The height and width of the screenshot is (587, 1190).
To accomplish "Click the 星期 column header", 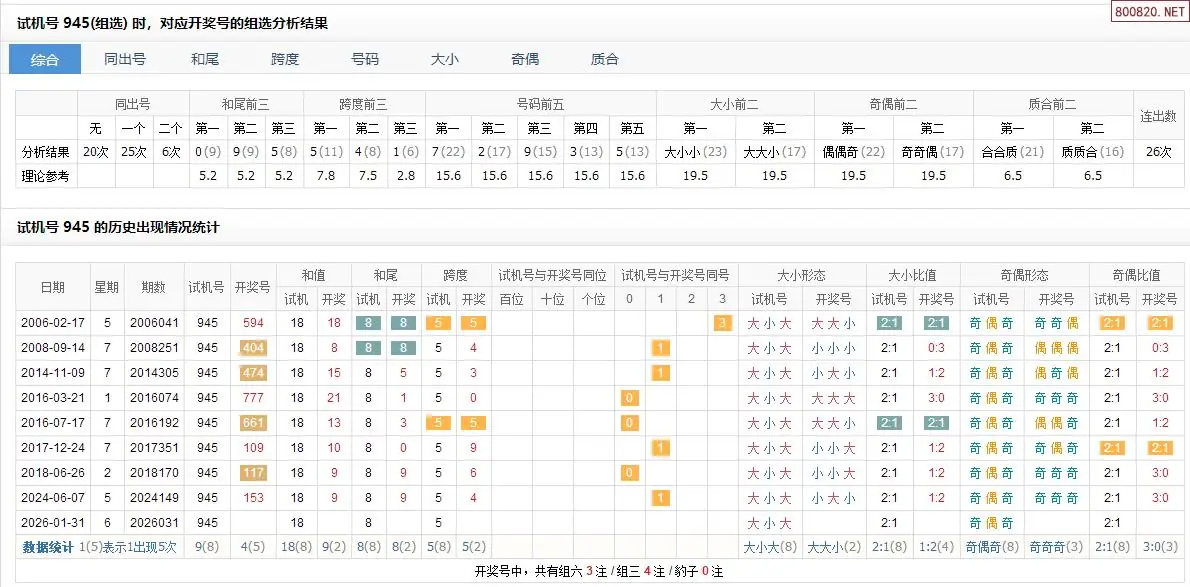I will tap(106, 287).
